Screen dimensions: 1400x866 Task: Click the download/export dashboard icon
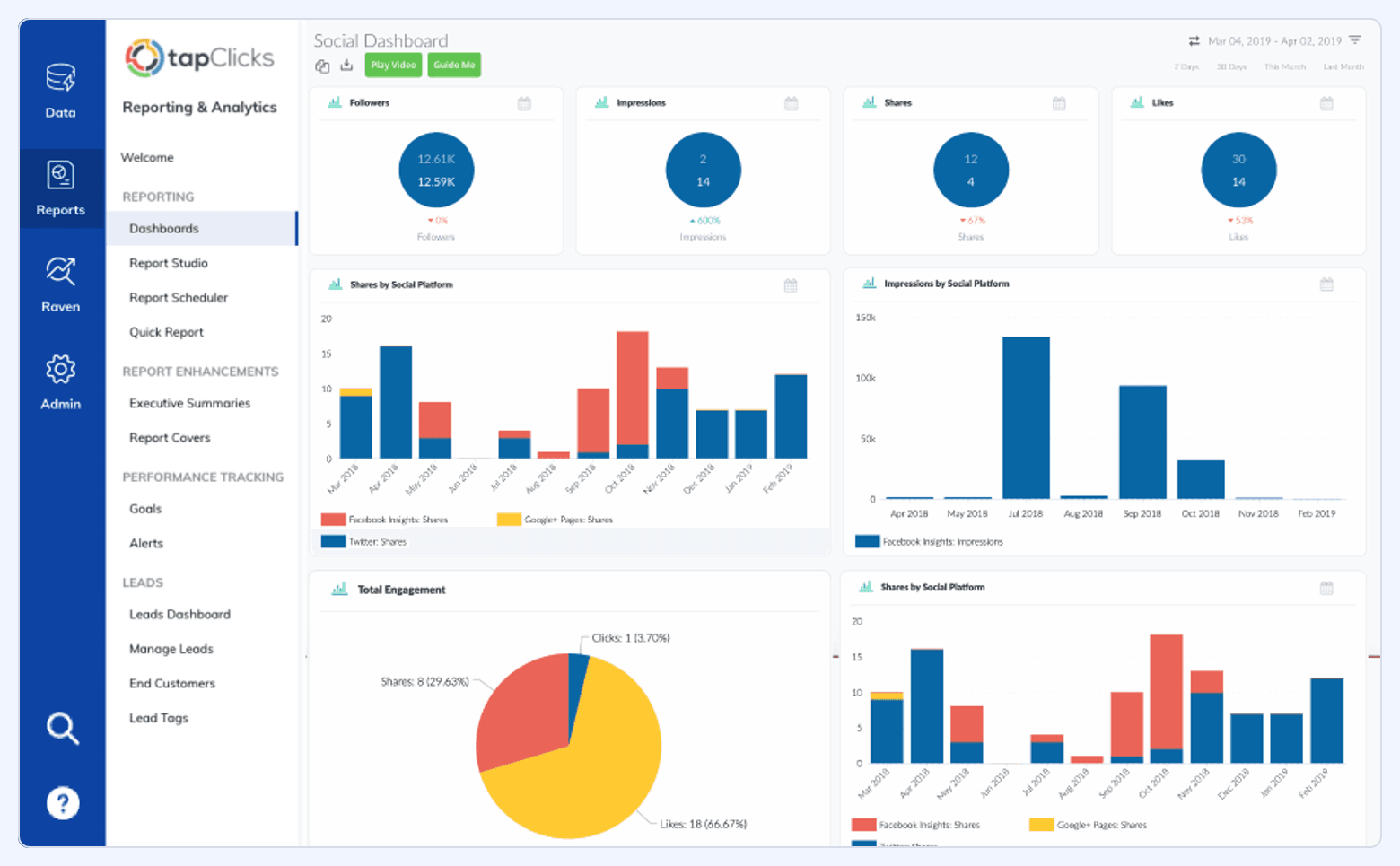tap(346, 66)
